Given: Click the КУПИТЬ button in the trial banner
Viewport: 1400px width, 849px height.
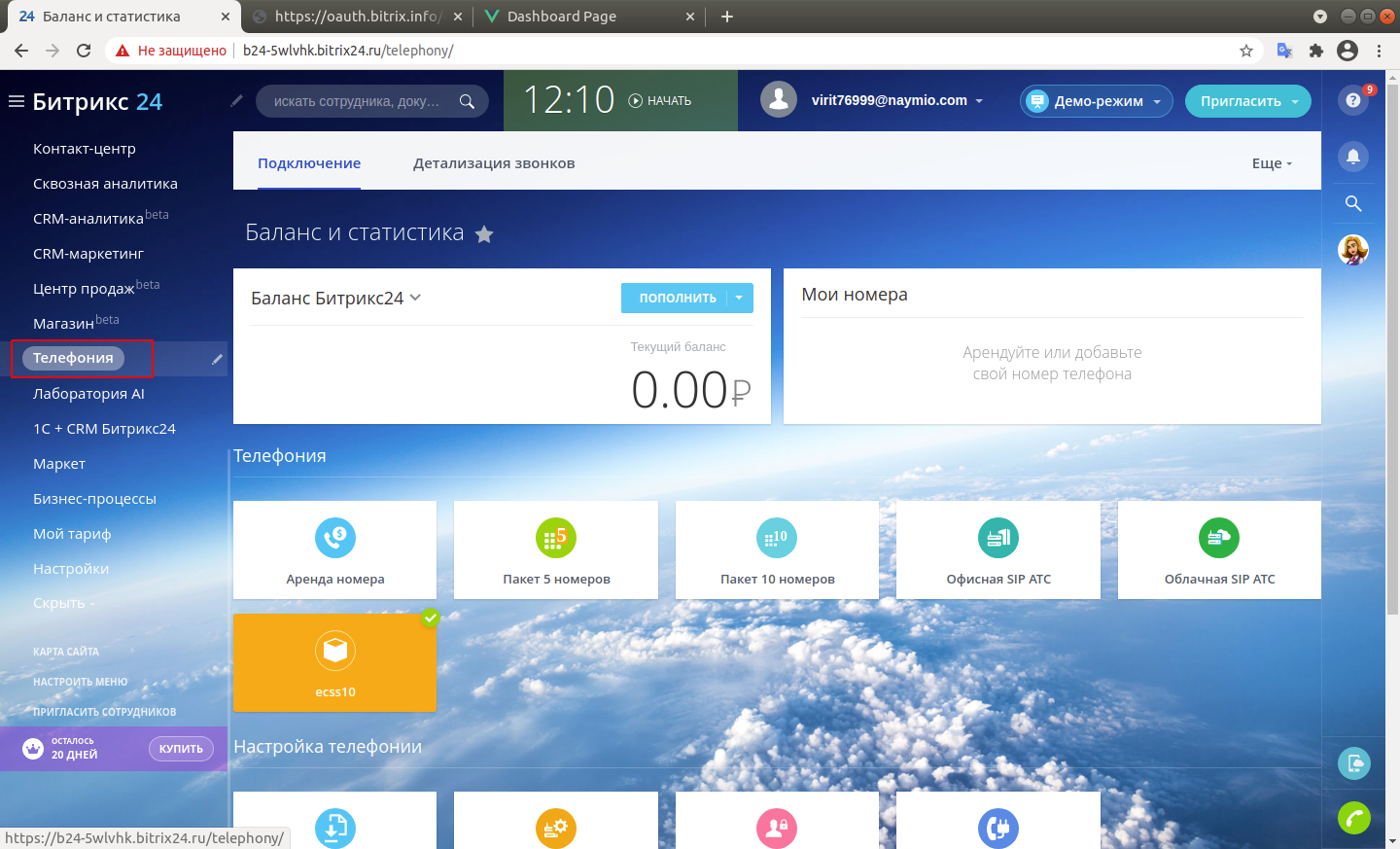Looking at the screenshot, I should (x=181, y=749).
